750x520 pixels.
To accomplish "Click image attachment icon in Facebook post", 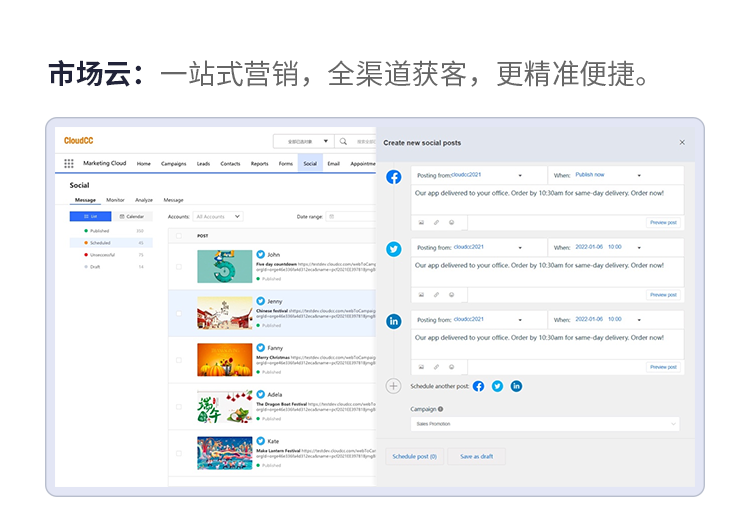I will (421, 222).
